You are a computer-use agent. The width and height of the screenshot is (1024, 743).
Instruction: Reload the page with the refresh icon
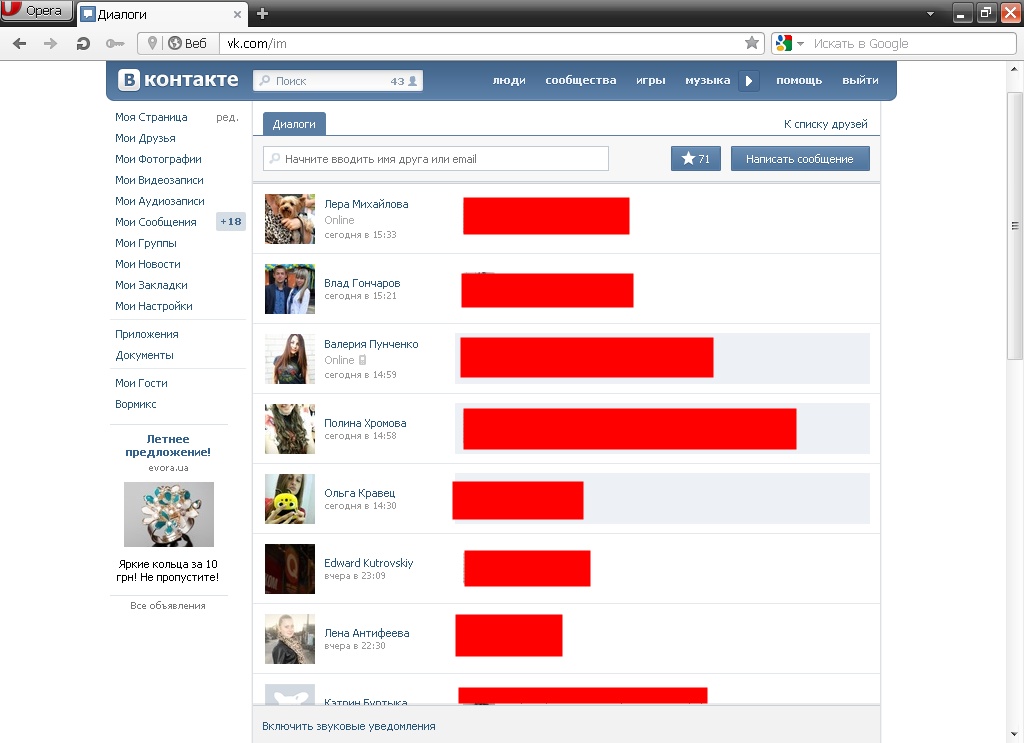[x=83, y=44]
